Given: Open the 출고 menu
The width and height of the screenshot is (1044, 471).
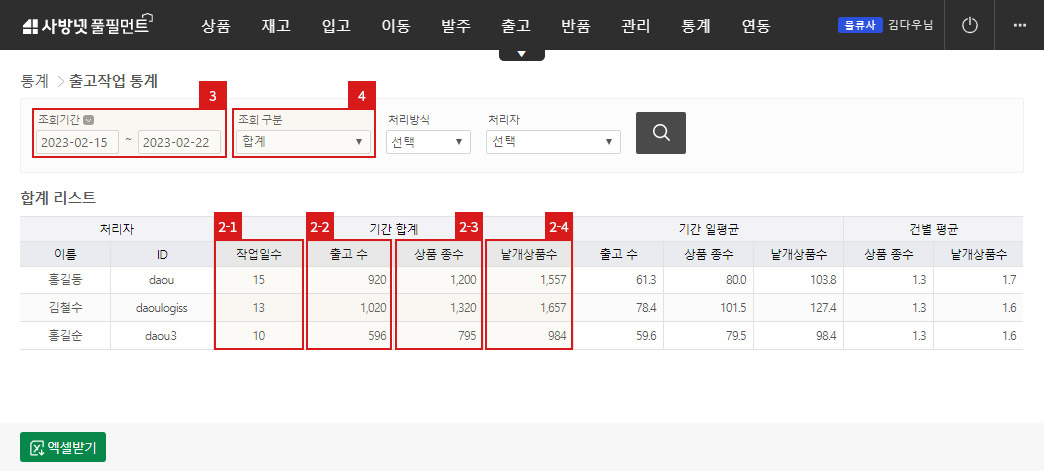Looking at the screenshot, I should point(515,27).
